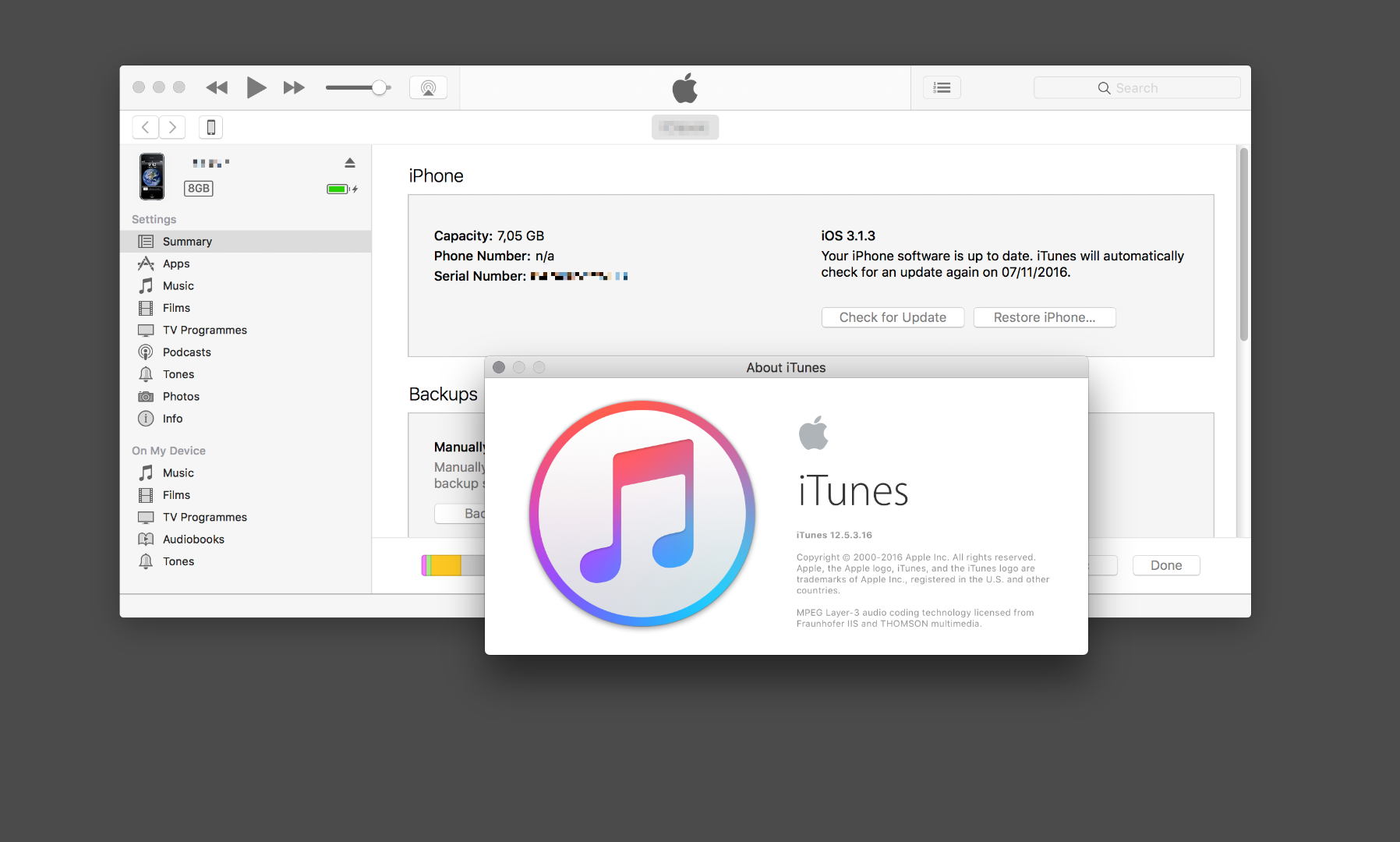Screen dimensions: 1400x842
Task: Skip forward to next track
Action: [294, 87]
